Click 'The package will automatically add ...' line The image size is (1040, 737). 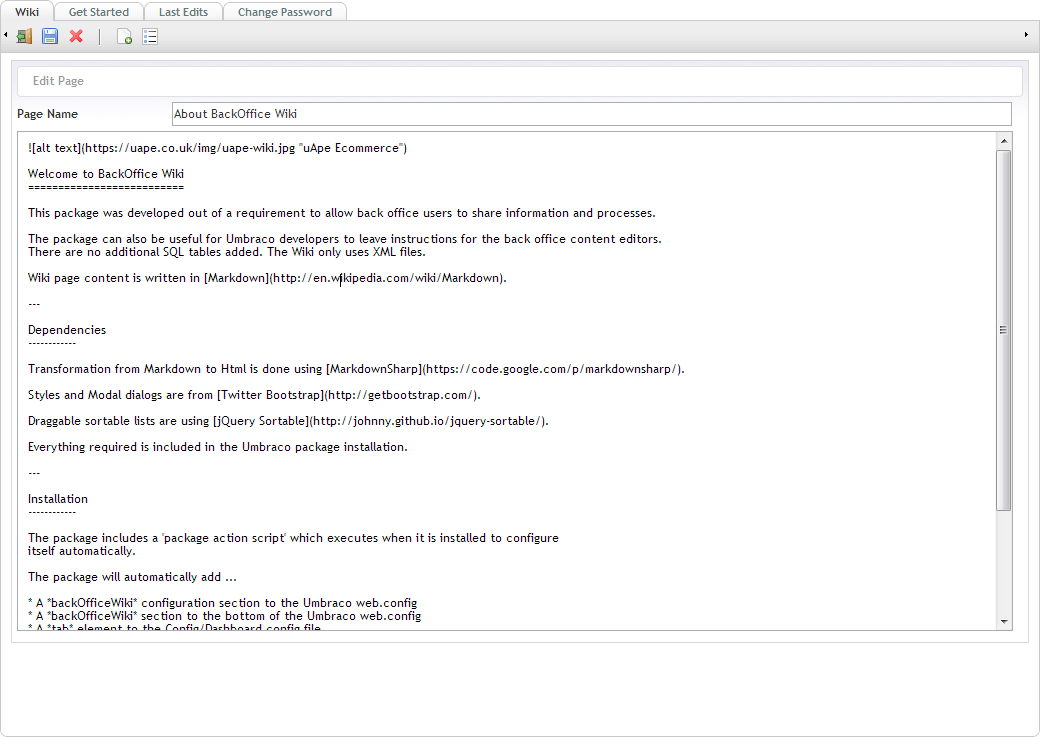pos(132,577)
